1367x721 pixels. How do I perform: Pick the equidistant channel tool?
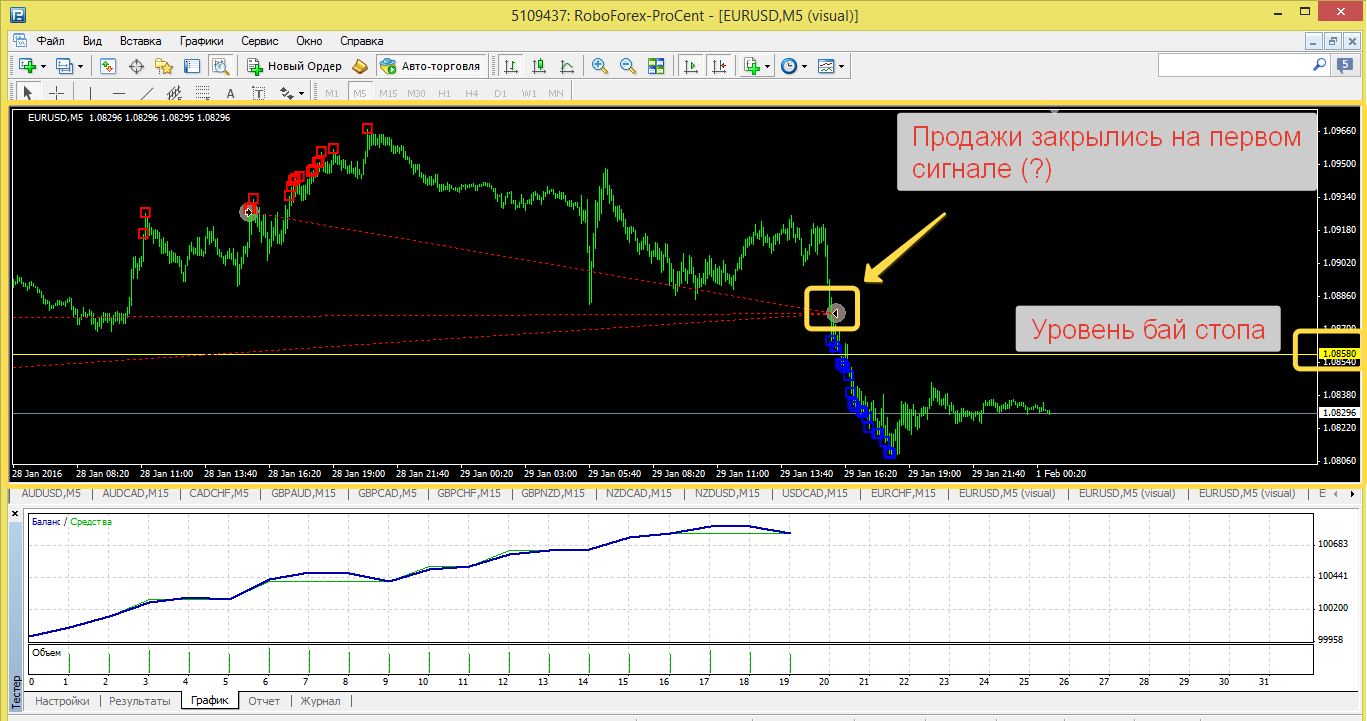coord(174,93)
